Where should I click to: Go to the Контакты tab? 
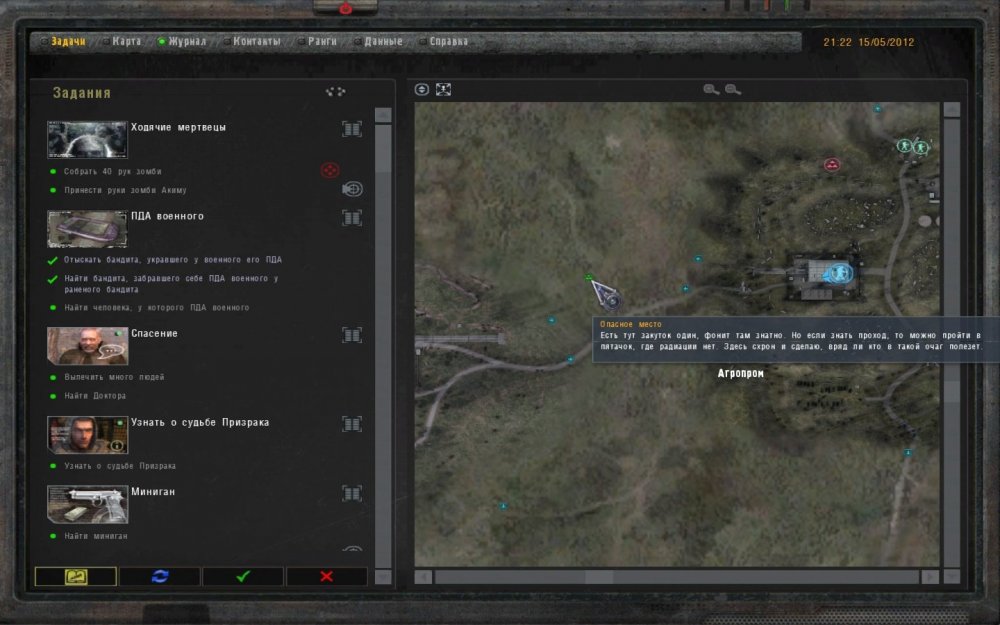[256, 41]
